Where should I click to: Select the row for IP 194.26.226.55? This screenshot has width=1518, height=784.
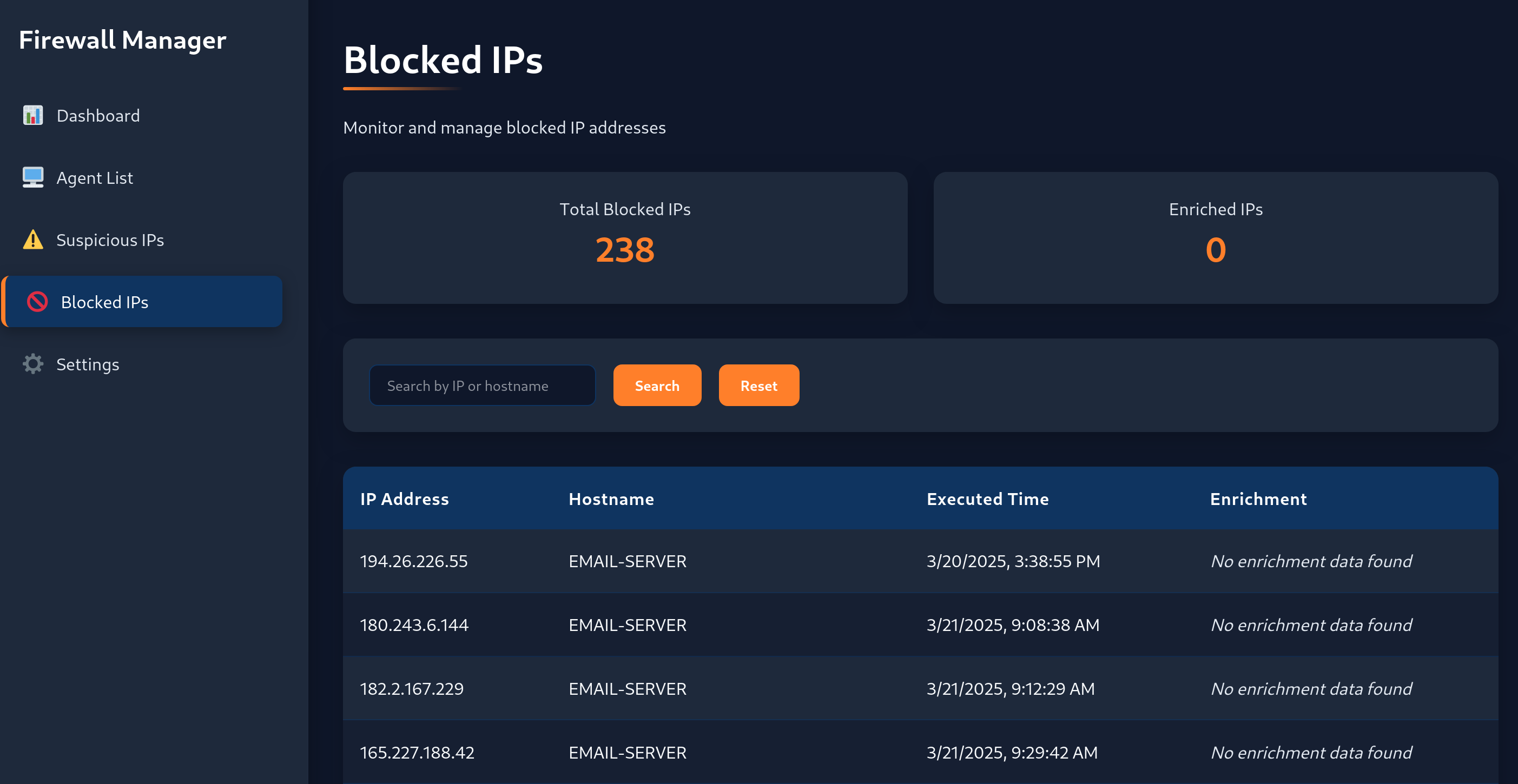click(920, 561)
